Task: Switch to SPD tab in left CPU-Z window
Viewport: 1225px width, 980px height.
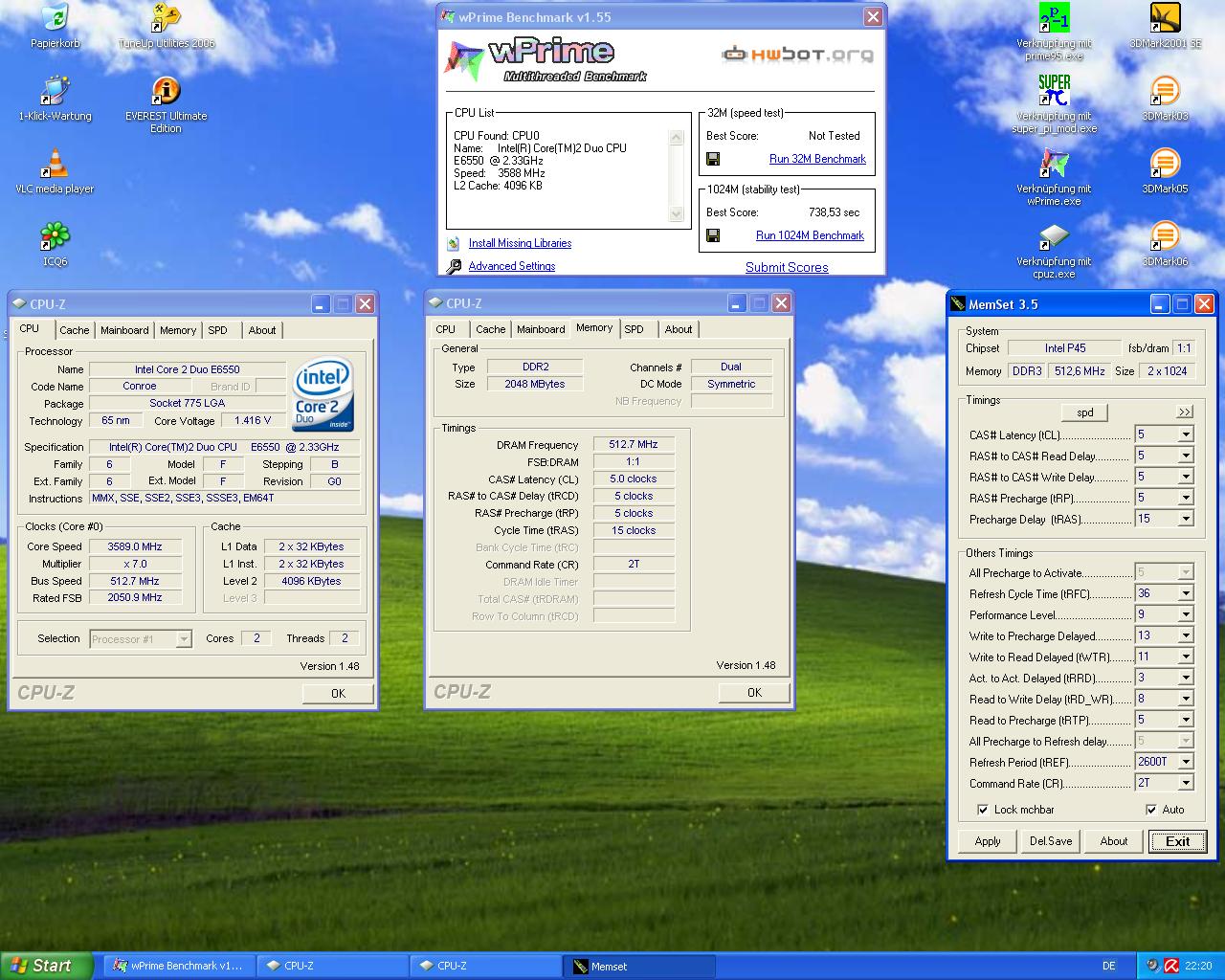Action: 218,330
